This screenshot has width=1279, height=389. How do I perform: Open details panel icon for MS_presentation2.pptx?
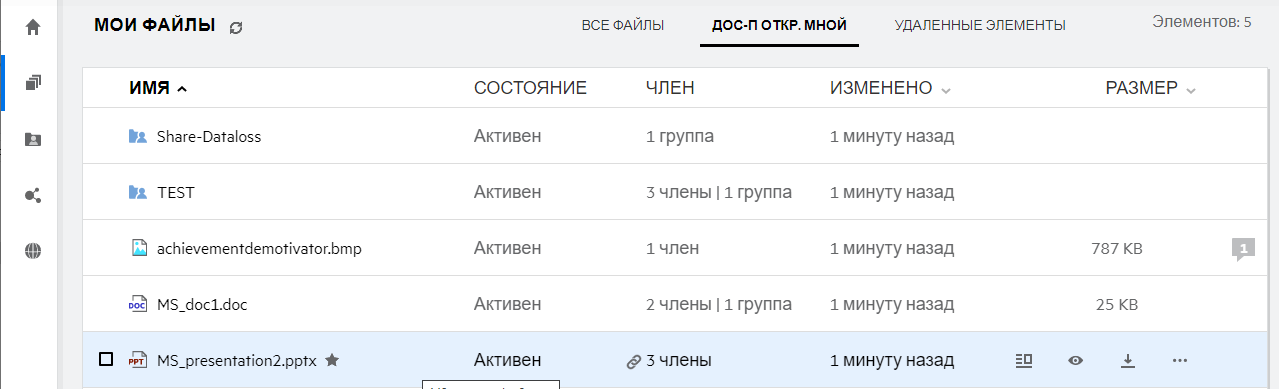point(1022,360)
